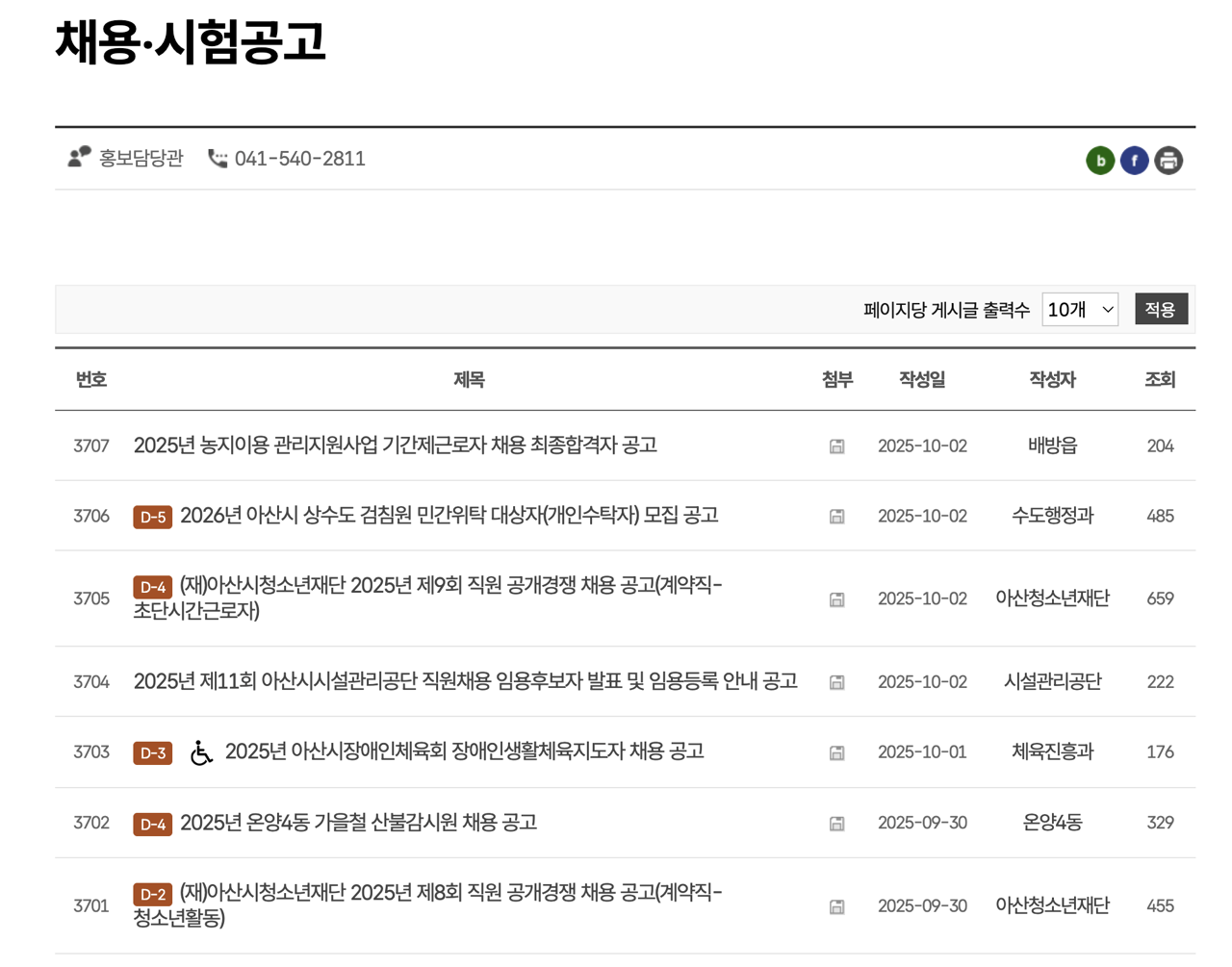Share the page to Facebook
The image size is (1232, 967).
[x=1135, y=161]
